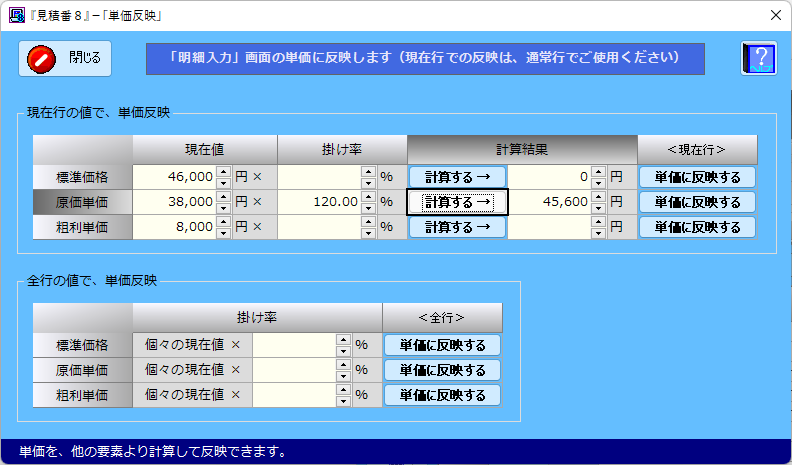792x465 pixels.
Task: Increase 原価単価 rate percentage with up spinner
Action: pos(368,196)
